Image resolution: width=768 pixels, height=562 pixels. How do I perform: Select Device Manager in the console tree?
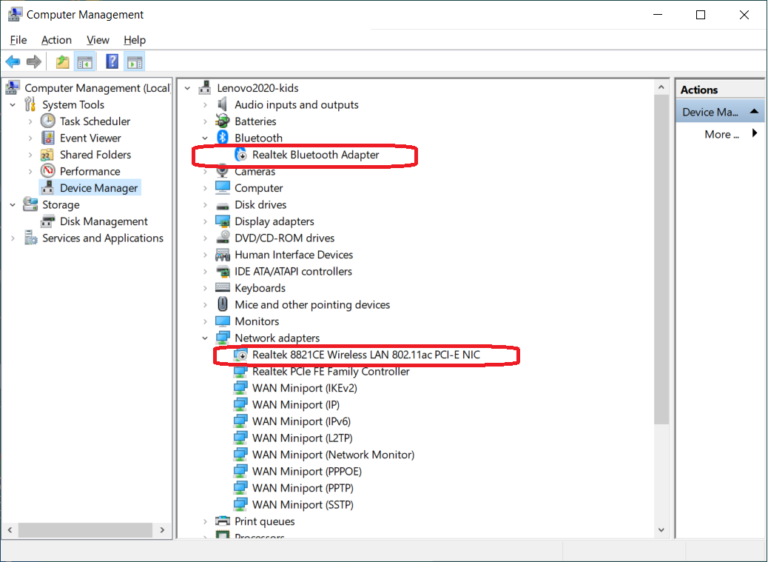click(x=98, y=188)
